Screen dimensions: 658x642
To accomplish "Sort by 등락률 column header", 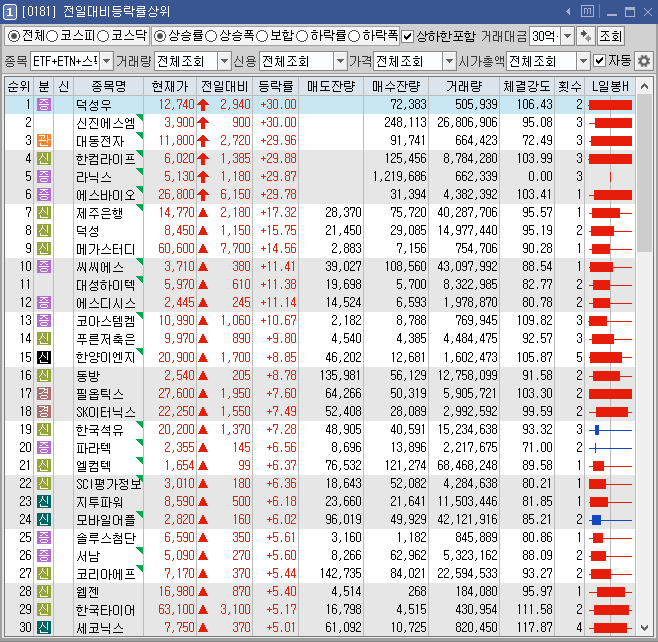I will (x=275, y=86).
